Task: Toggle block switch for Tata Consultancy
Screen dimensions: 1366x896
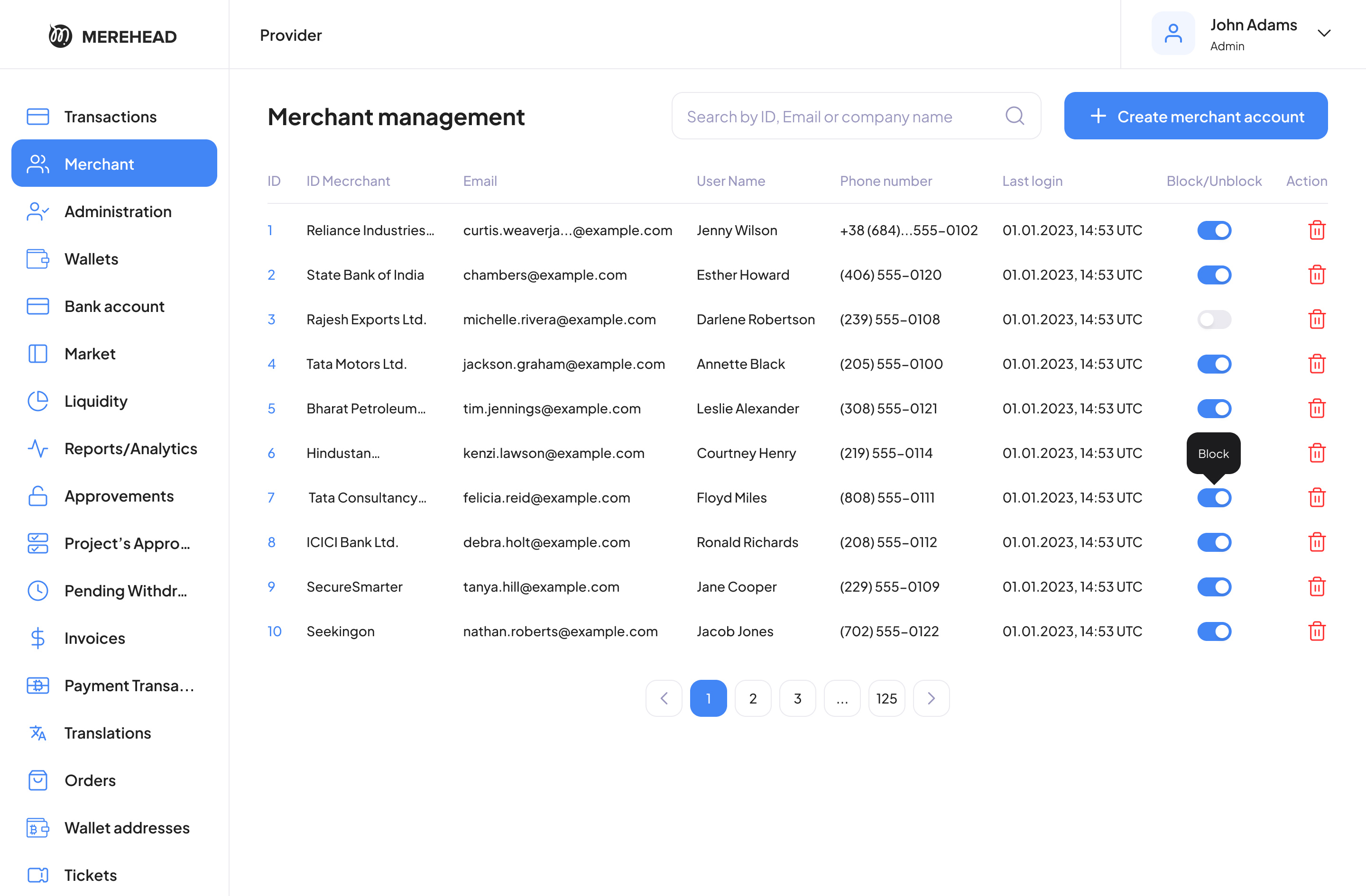Action: [x=1214, y=497]
